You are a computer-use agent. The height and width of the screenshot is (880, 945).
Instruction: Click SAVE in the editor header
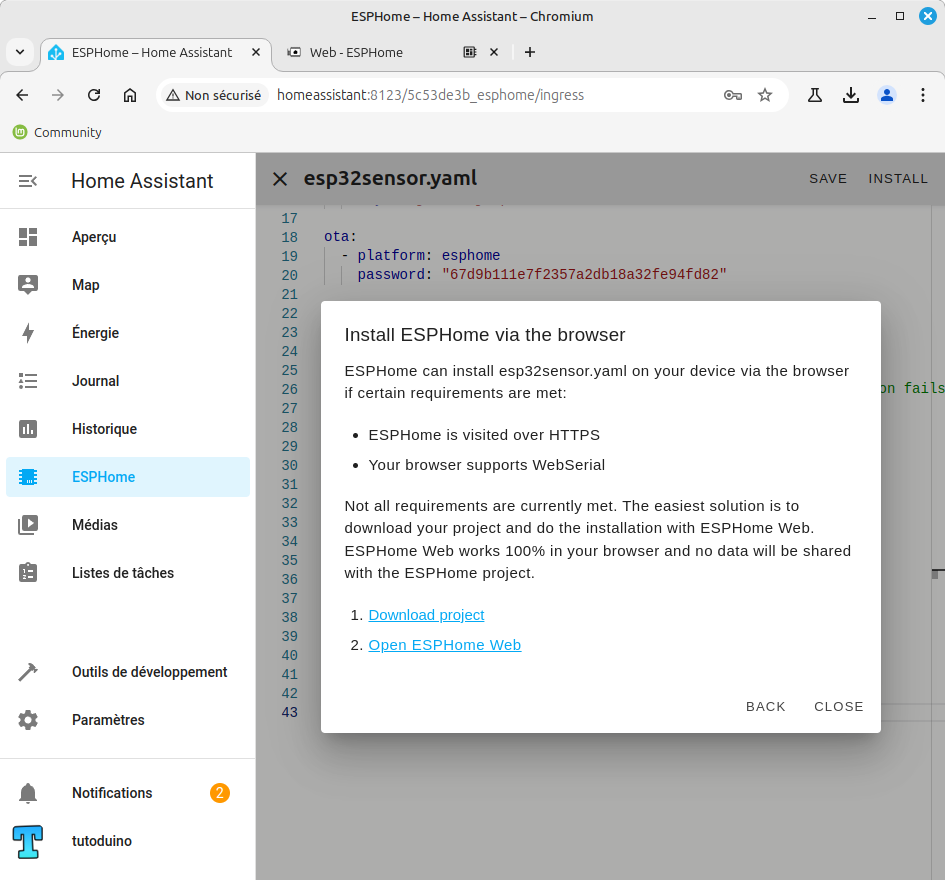click(828, 178)
